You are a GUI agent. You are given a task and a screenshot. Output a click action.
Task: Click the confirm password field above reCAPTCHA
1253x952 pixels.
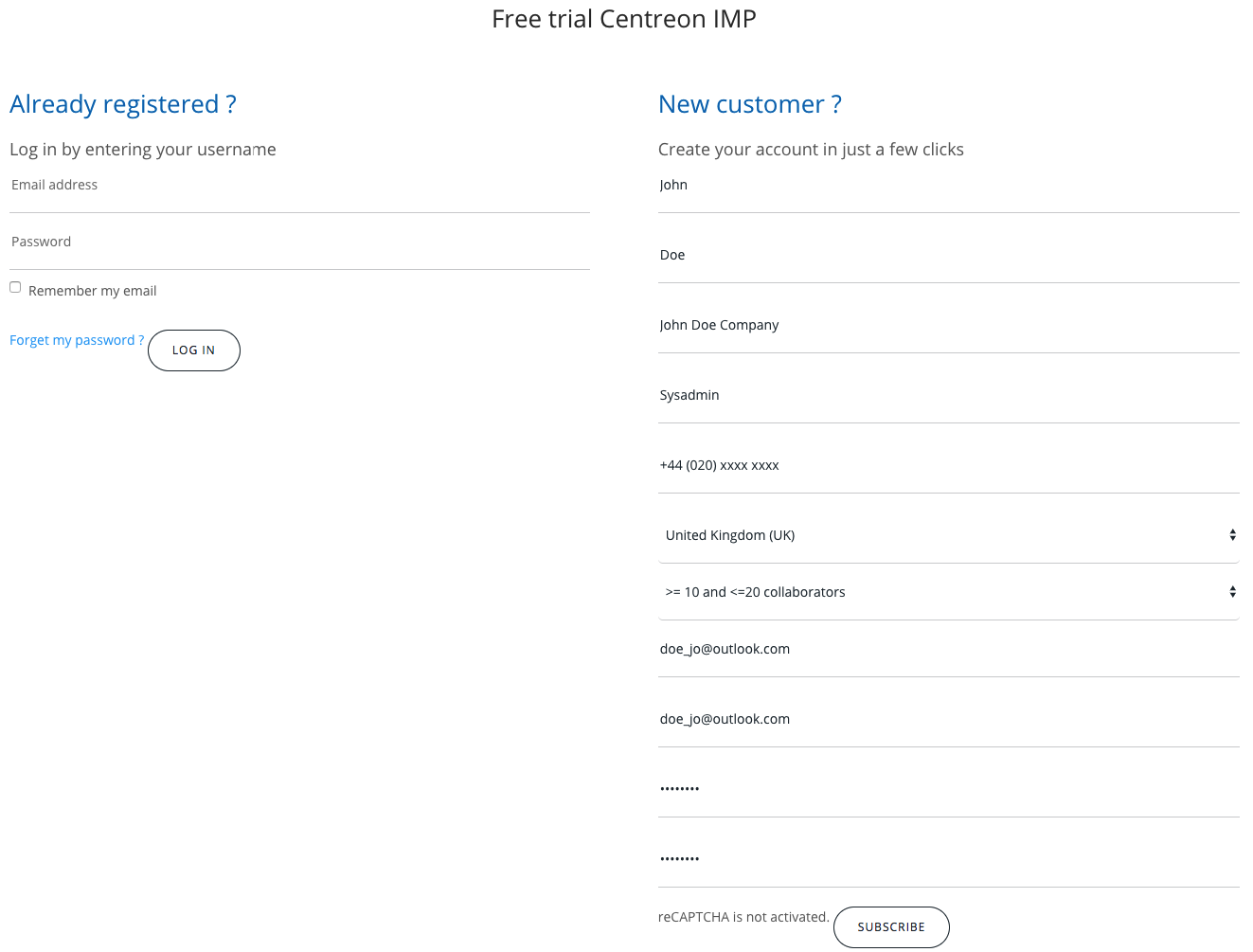coord(948,860)
